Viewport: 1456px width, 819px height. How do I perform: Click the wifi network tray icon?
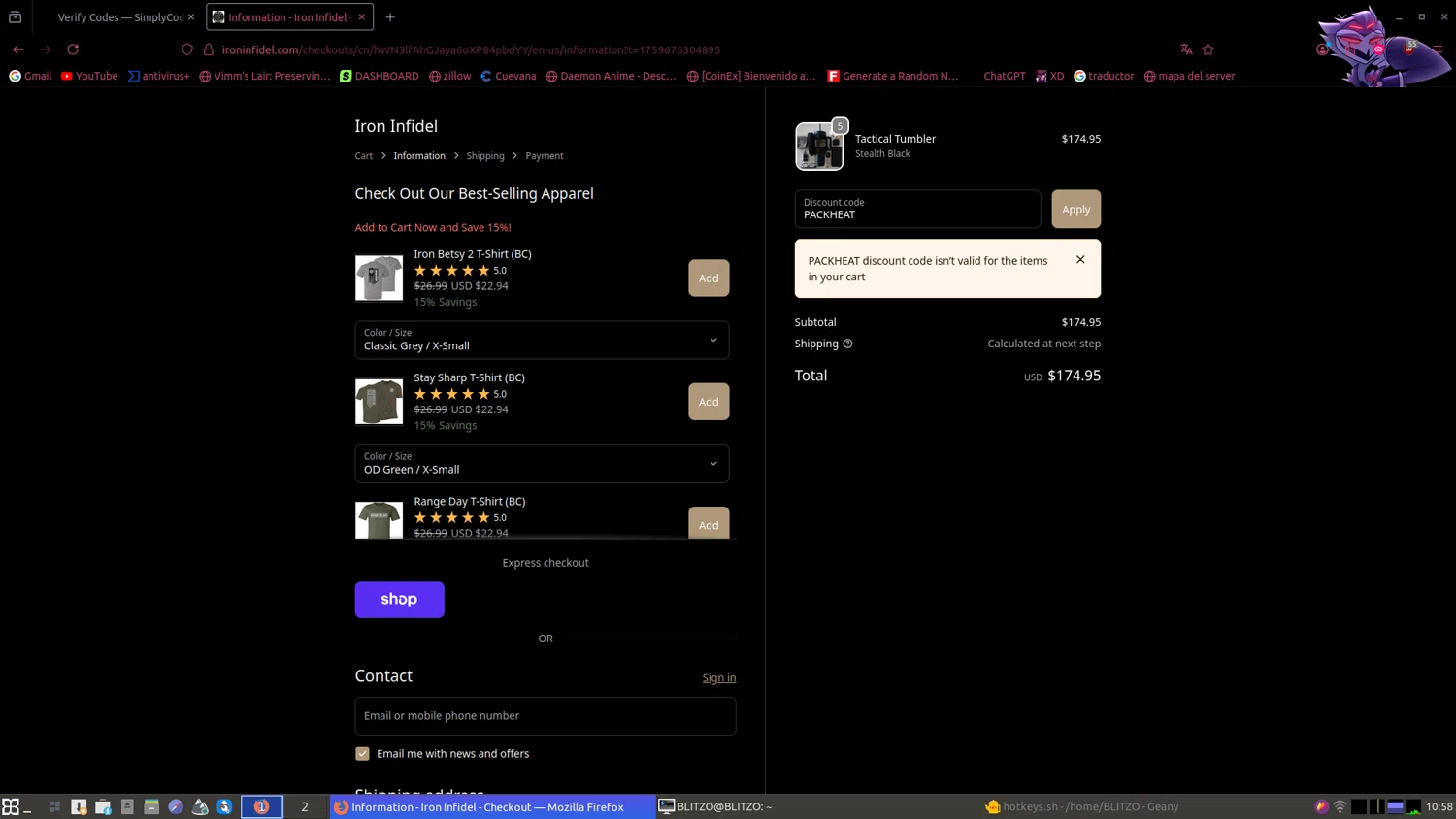point(1340,806)
